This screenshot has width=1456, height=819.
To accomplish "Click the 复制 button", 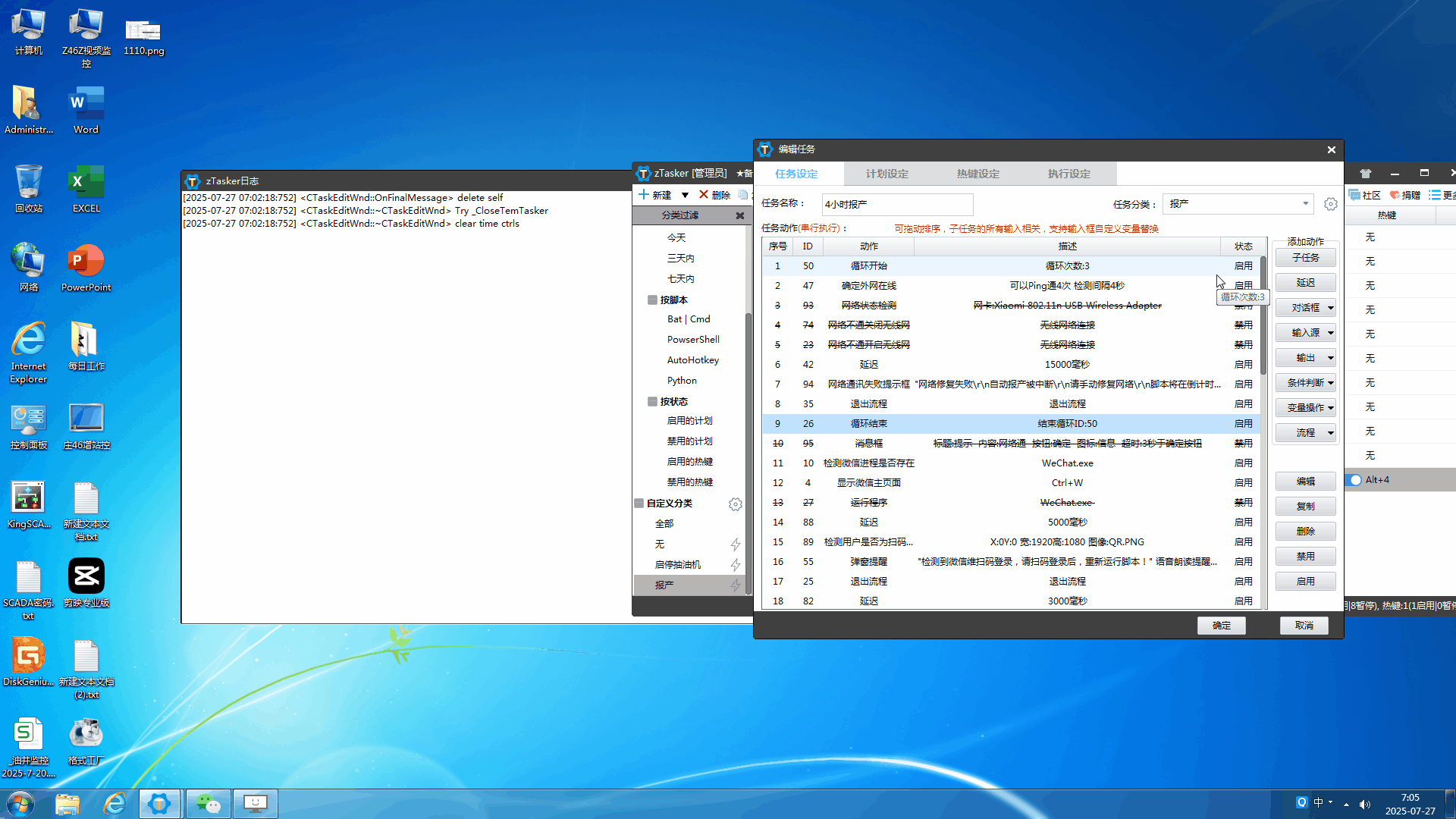I will pos(1305,507).
